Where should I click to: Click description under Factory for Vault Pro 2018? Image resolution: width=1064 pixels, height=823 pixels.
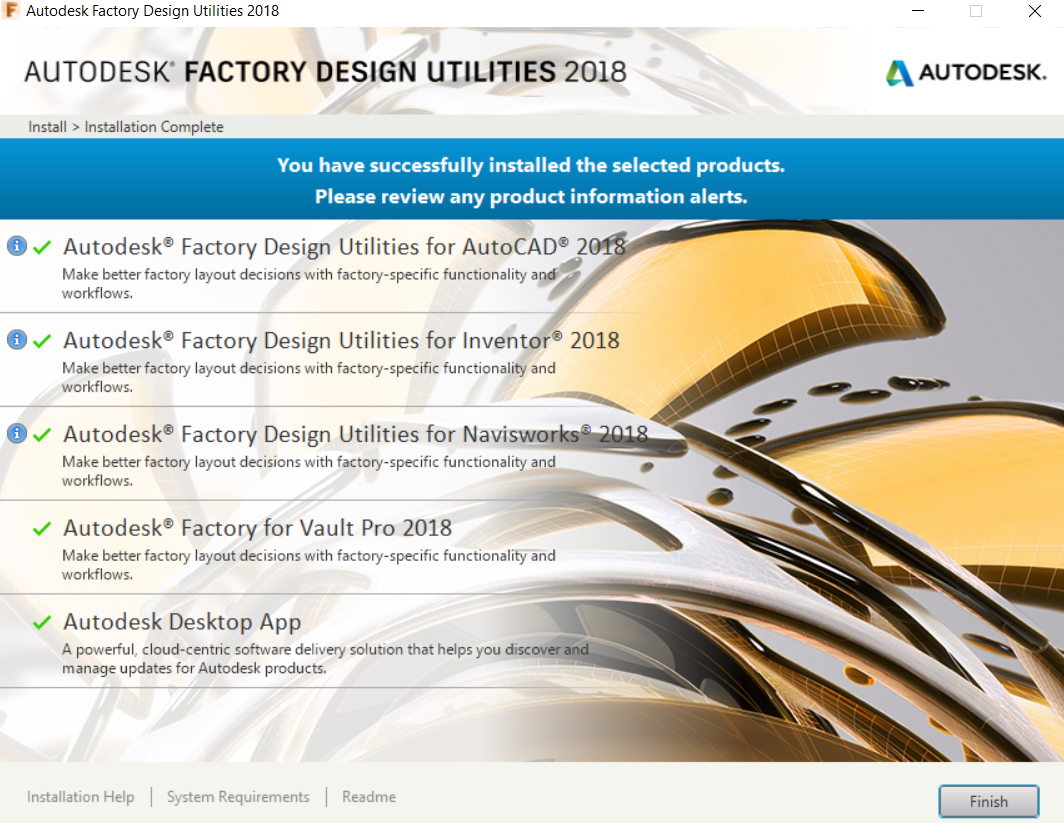point(309,564)
